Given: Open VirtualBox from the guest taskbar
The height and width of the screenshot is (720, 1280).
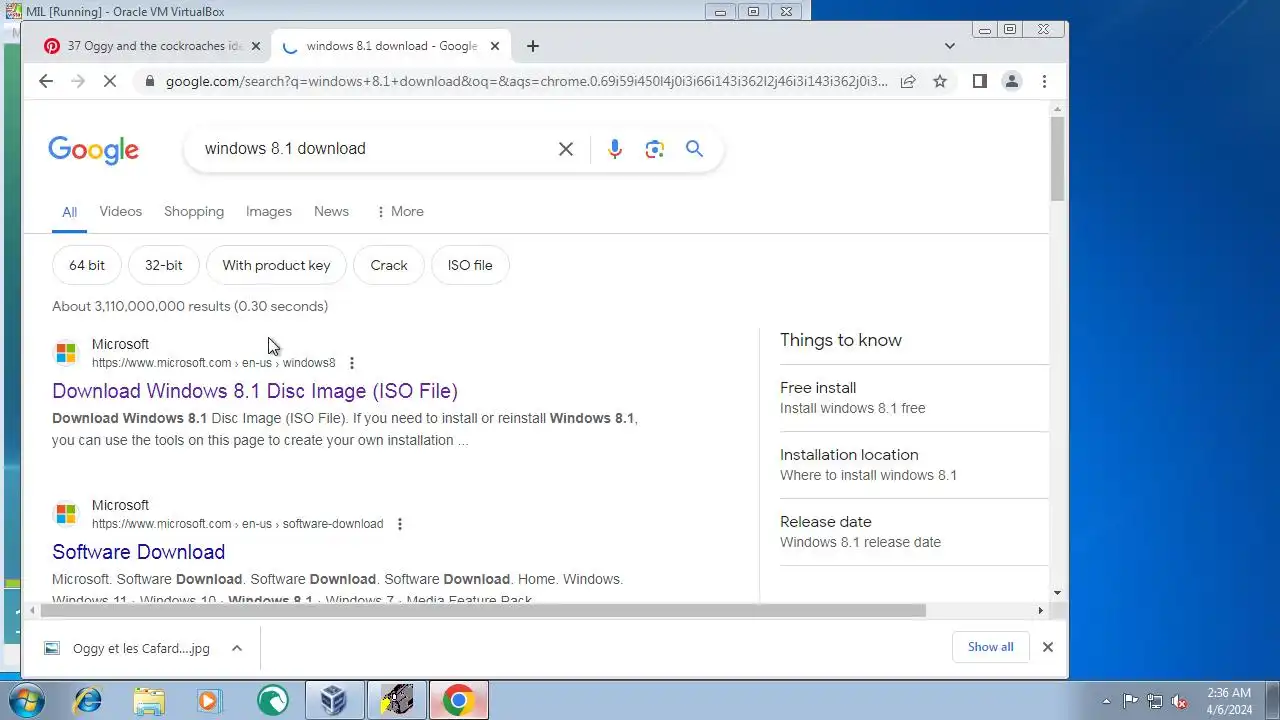Looking at the screenshot, I should (x=334, y=700).
